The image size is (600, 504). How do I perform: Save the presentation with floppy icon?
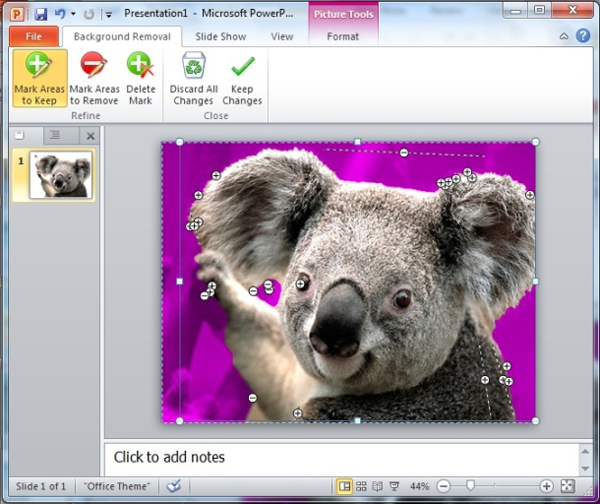[x=40, y=14]
